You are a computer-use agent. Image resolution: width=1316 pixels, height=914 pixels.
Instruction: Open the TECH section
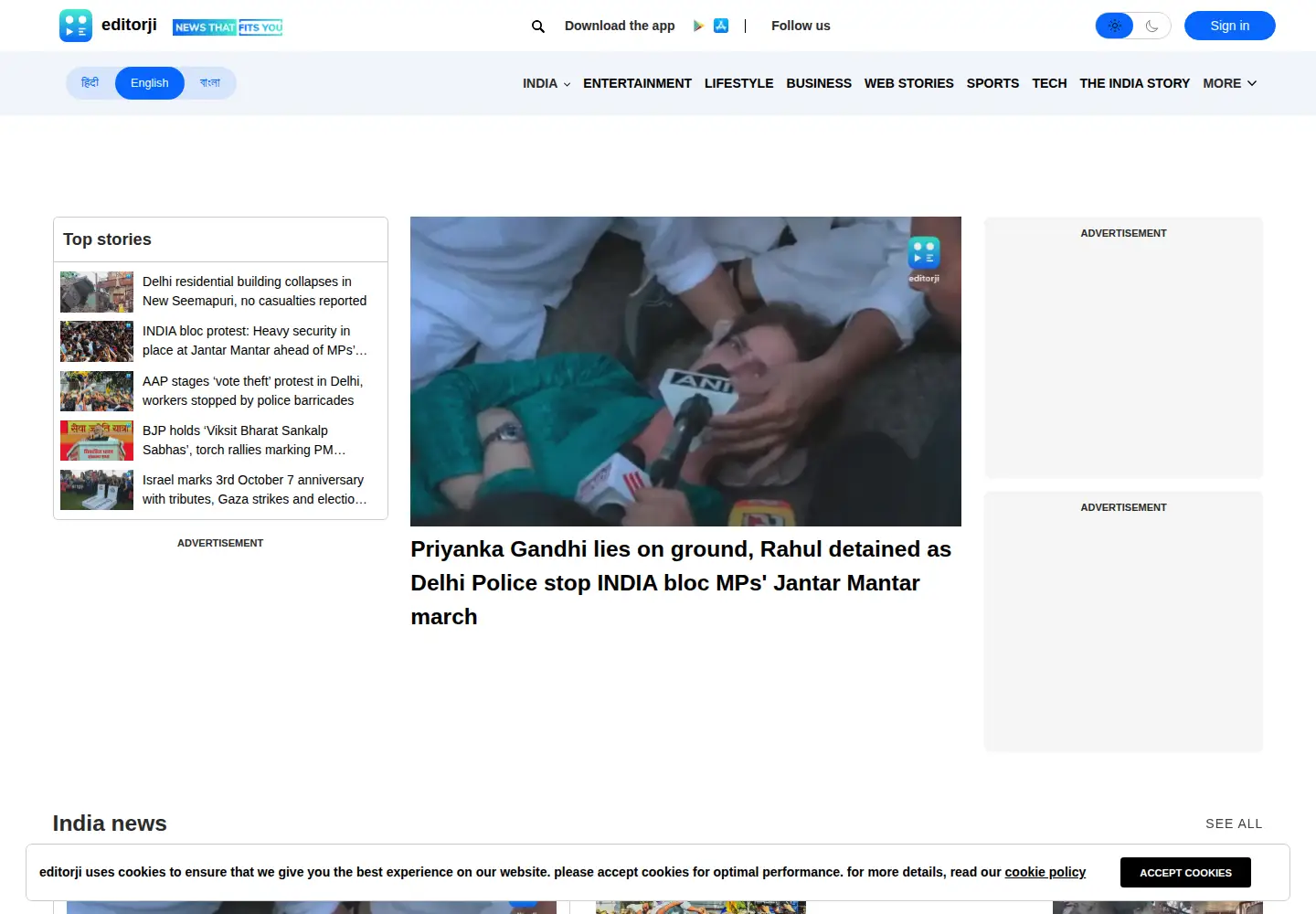coord(1049,83)
